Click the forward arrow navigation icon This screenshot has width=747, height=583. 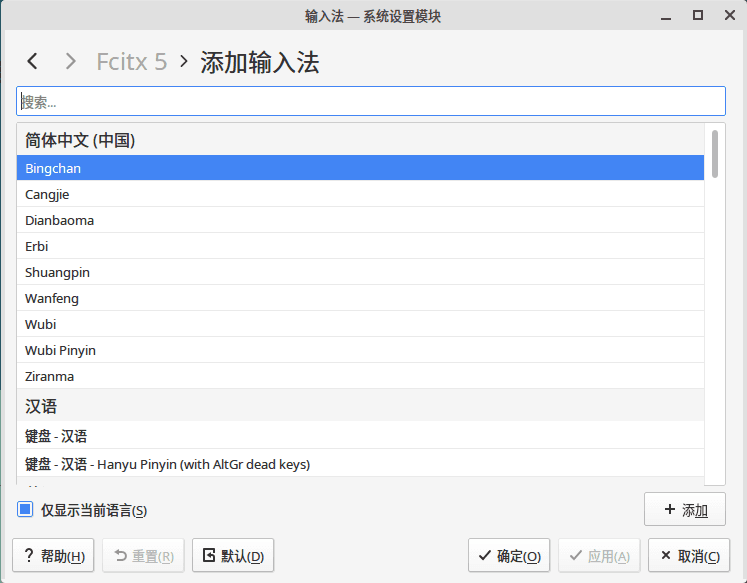coord(70,62)
